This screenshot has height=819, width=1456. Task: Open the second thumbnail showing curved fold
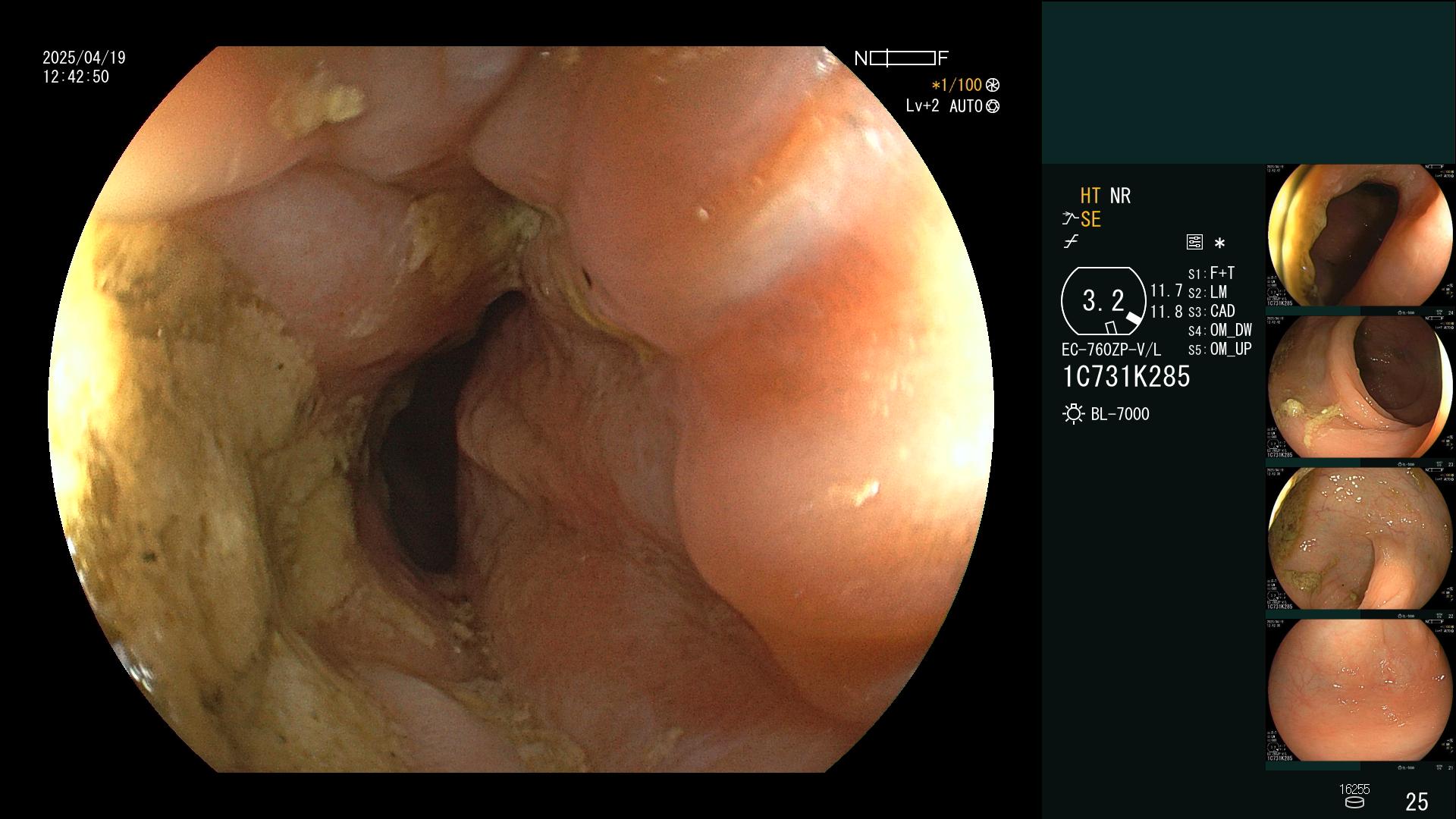point(1360,387)
